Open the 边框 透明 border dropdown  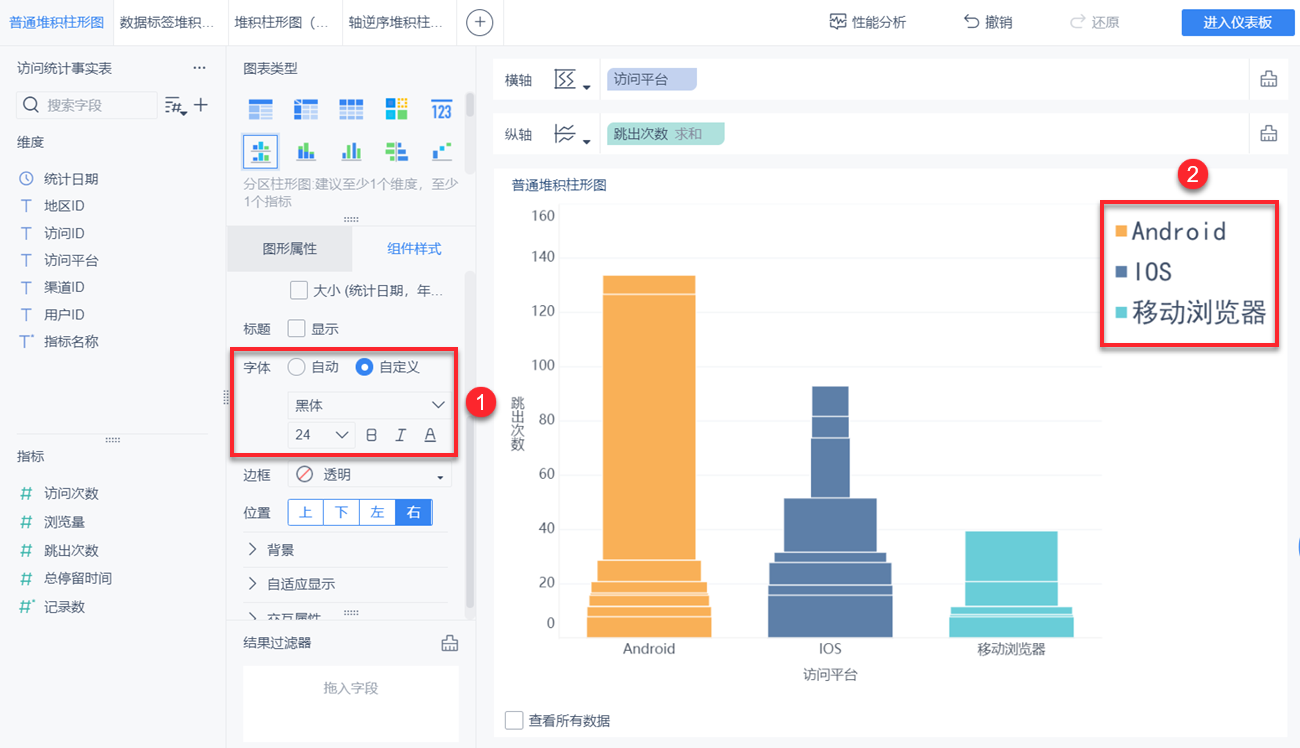369,475
